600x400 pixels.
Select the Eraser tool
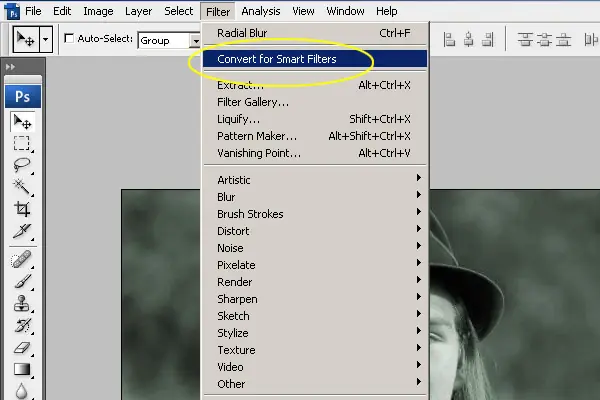(x=22, y=348)
